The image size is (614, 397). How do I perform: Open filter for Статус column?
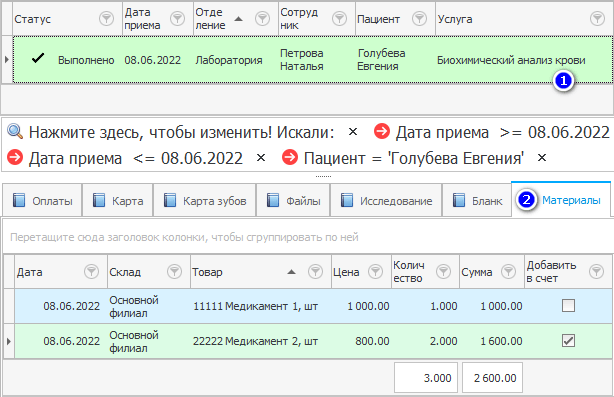(x=106, y=18)
